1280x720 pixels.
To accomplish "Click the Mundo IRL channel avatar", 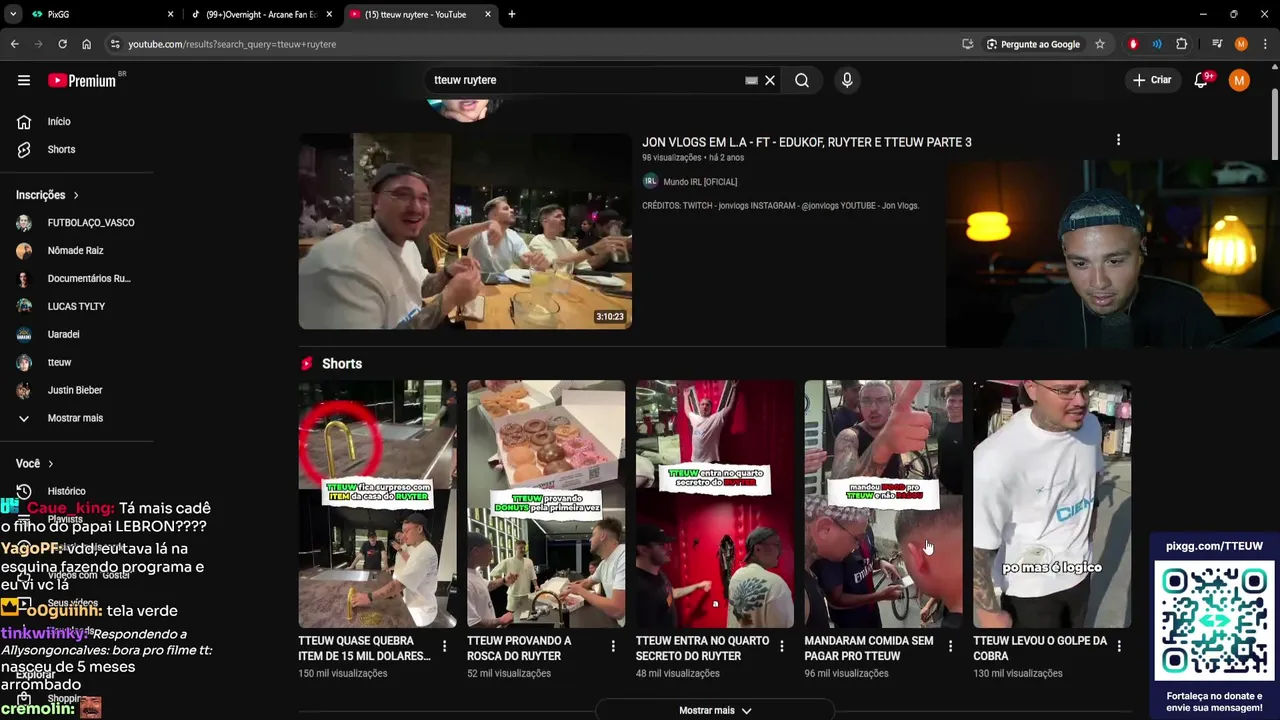I will [650, 181].
